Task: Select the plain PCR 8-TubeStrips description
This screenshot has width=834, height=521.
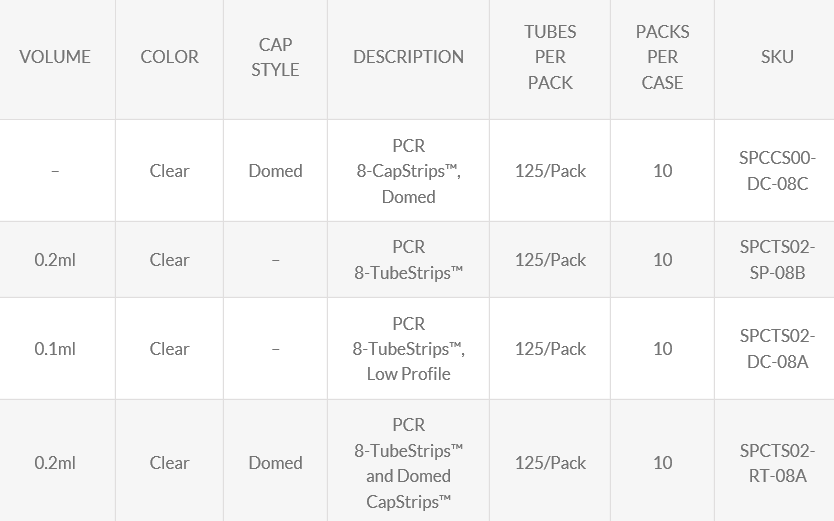Action: tap(408, 260)
